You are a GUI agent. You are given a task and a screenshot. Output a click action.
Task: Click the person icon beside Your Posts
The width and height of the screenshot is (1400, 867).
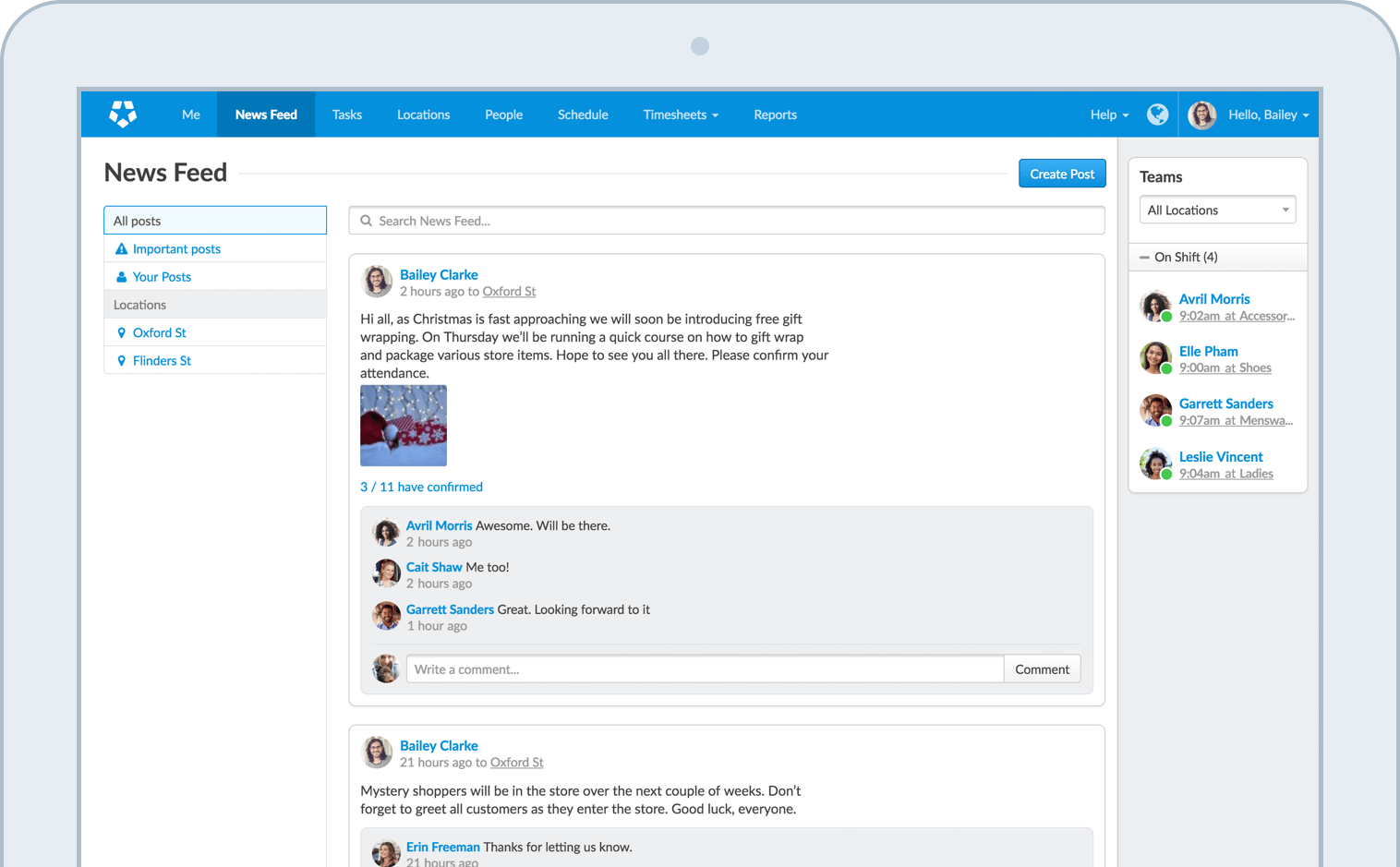pyautogui.click(x=121, y=277)
